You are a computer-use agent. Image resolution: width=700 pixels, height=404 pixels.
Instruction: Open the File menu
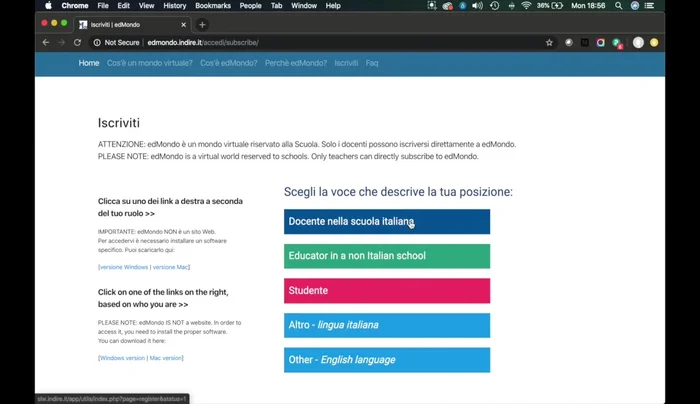click(x=103, y=6)
